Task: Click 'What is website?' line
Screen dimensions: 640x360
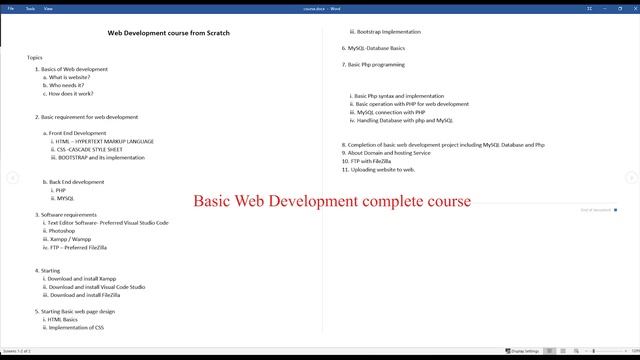Action: coord(69,77)
